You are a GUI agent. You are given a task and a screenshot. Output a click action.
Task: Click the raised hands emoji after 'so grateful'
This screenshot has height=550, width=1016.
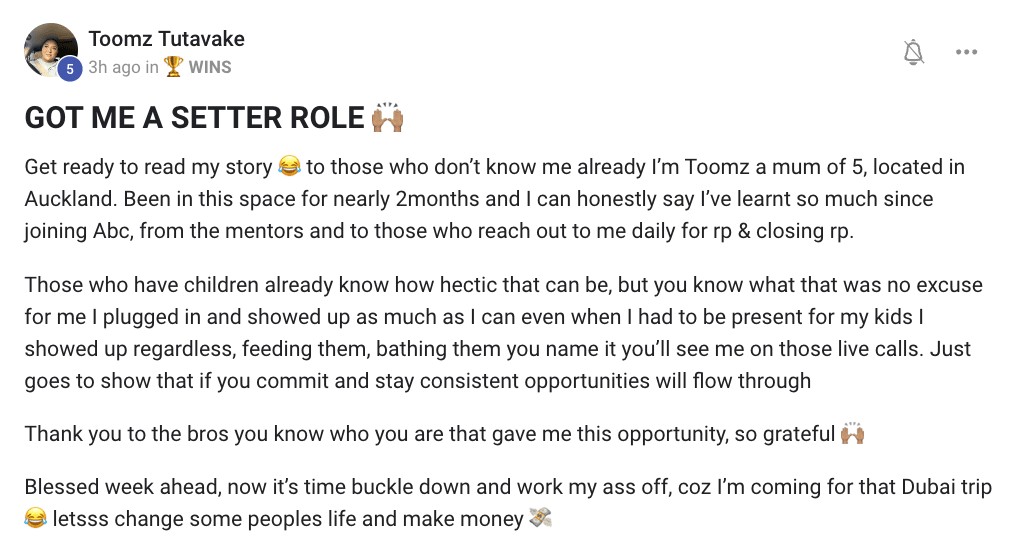pos(852,433)
